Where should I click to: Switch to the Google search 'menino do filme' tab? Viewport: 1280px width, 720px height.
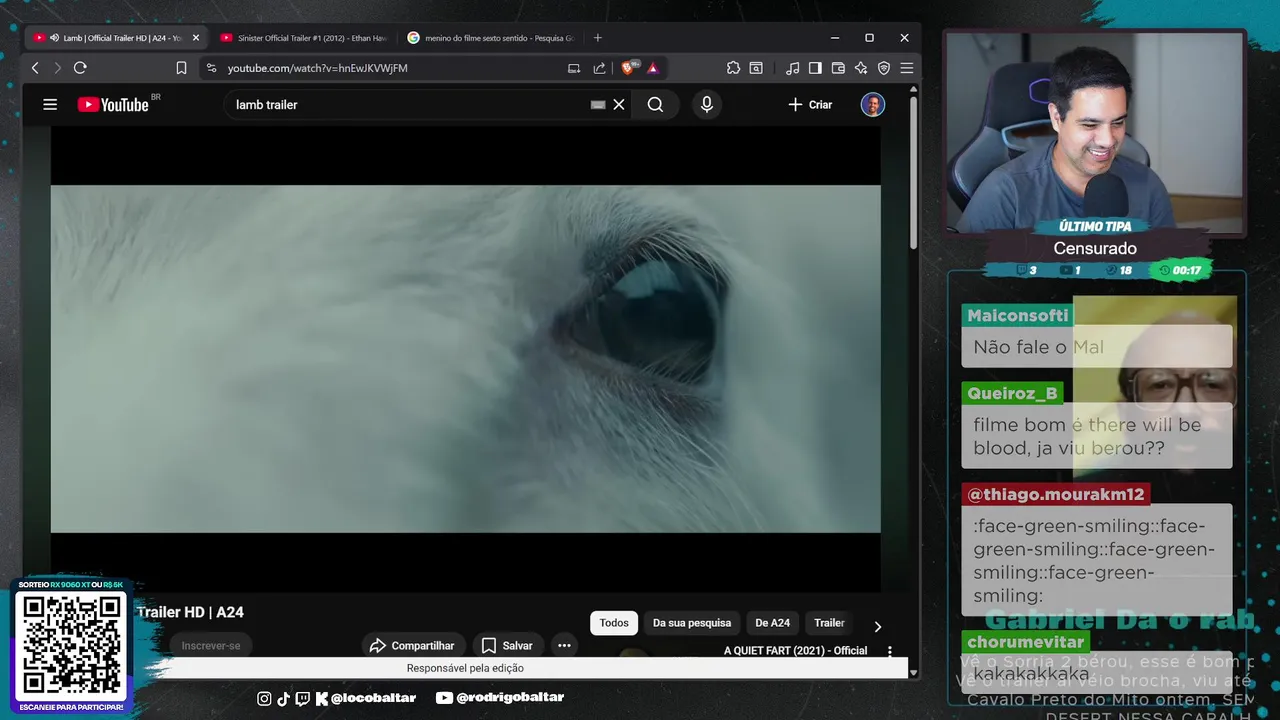coord(490,38)
